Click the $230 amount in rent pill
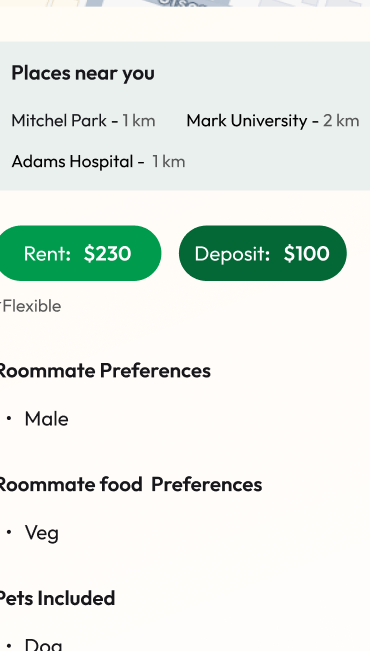This screenshot has width=370, height=651. click(x=108, y=253)
